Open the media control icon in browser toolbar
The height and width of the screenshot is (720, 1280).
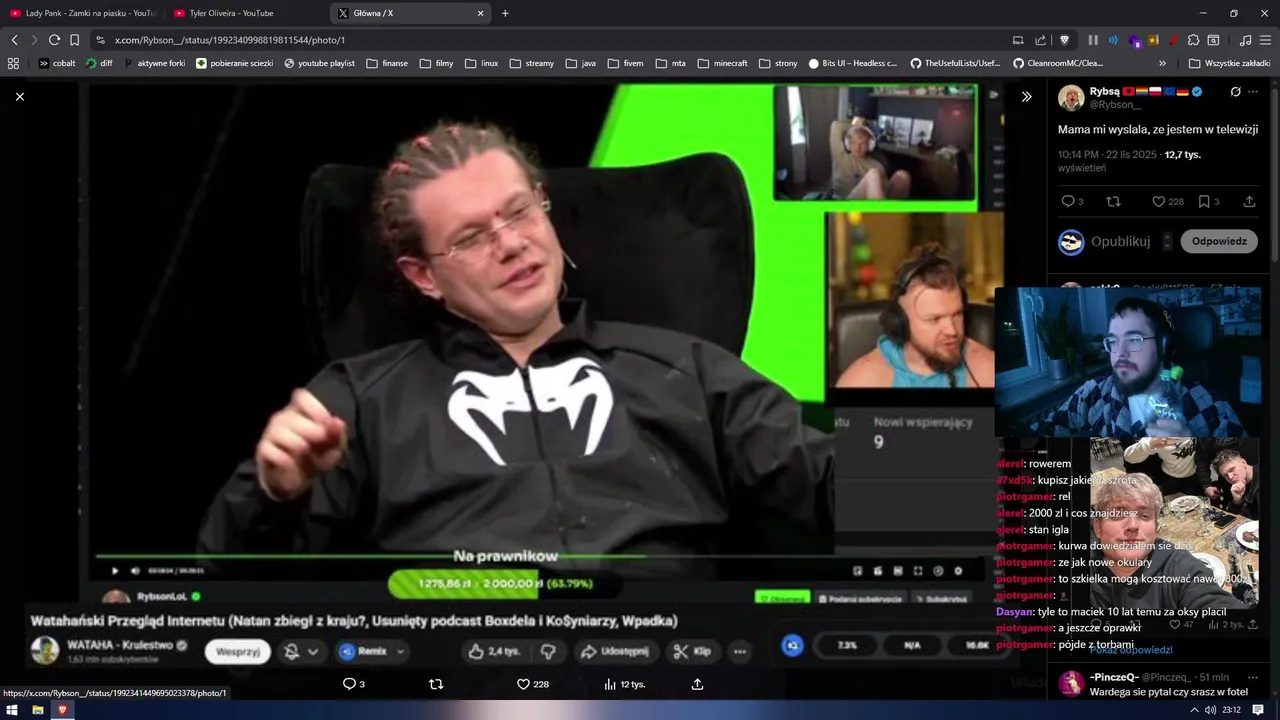tap(1245, 40)
